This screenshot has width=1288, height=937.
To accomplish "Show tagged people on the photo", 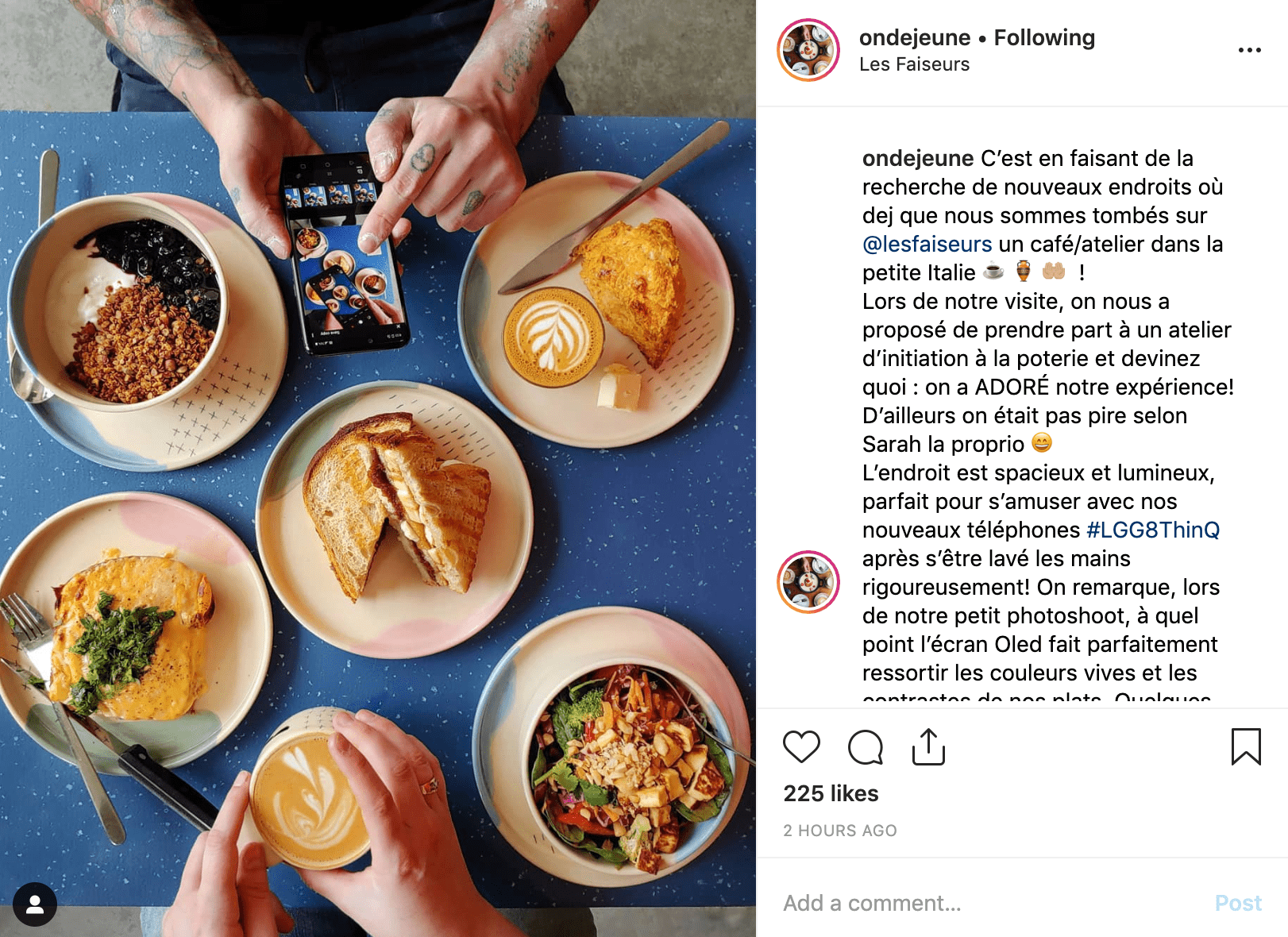I will (x=35, y=904).
